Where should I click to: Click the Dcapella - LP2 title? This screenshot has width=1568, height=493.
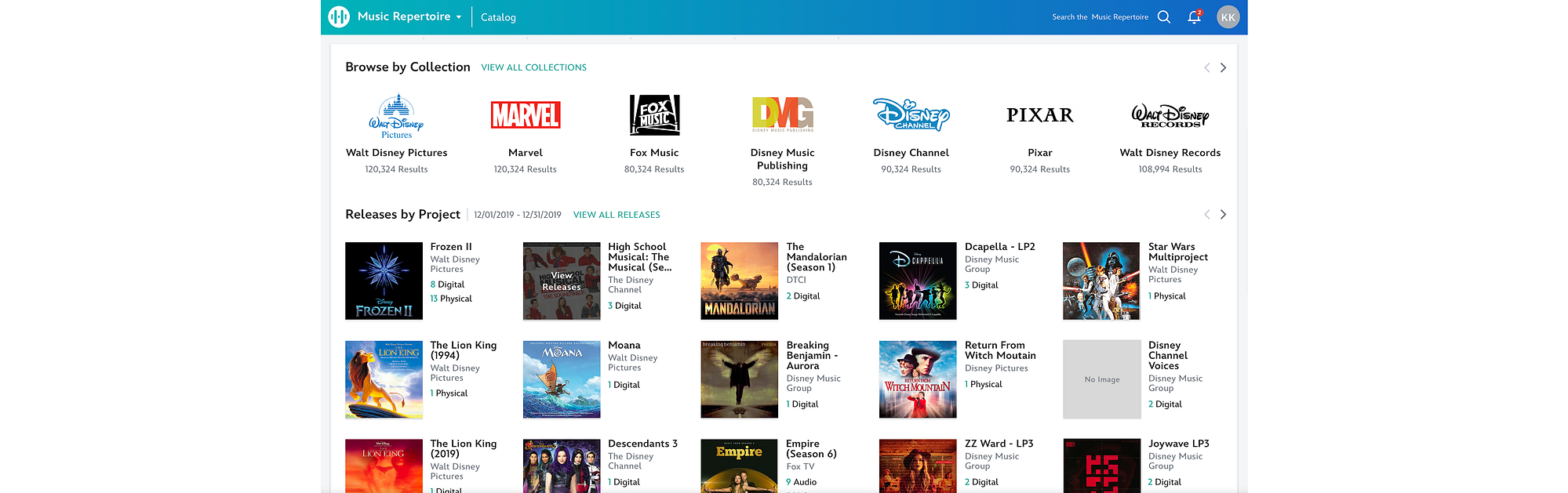point(1000,247)
